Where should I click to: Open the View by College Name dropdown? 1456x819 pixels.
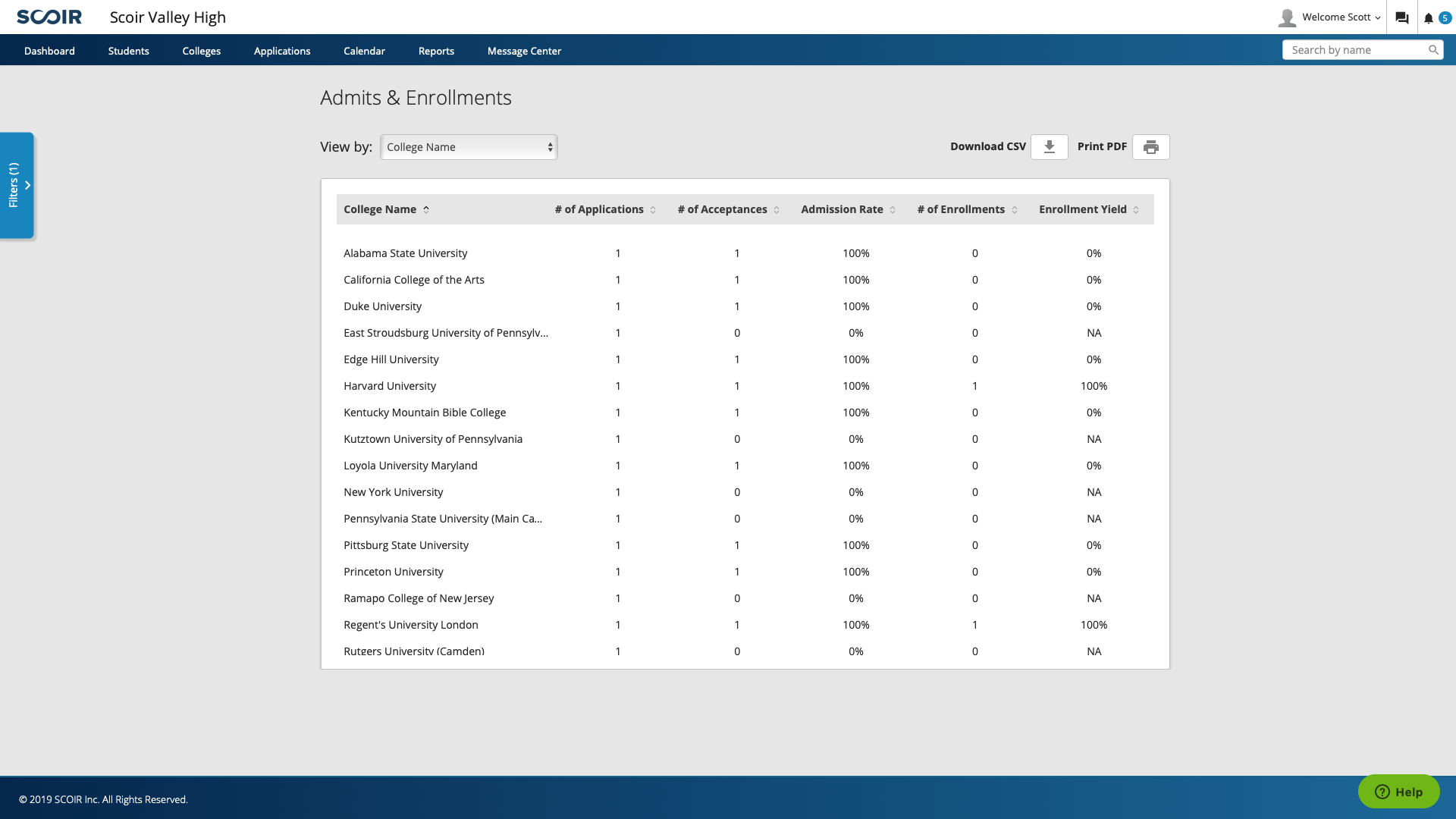click(469, 147)
